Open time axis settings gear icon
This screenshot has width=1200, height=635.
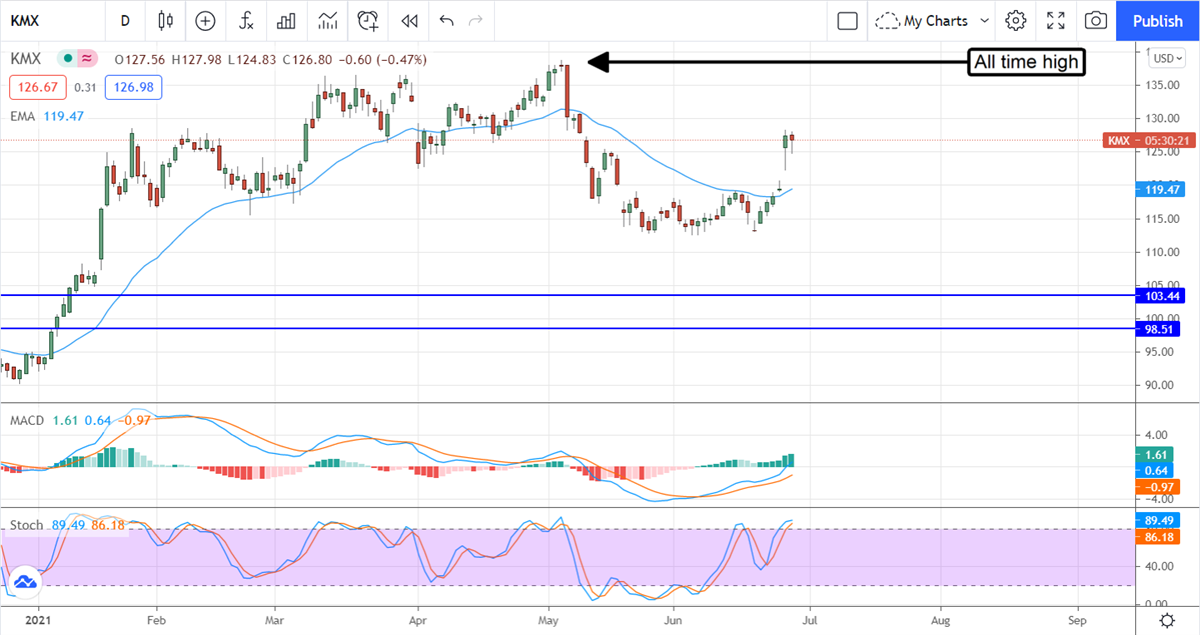point(1166,621)
